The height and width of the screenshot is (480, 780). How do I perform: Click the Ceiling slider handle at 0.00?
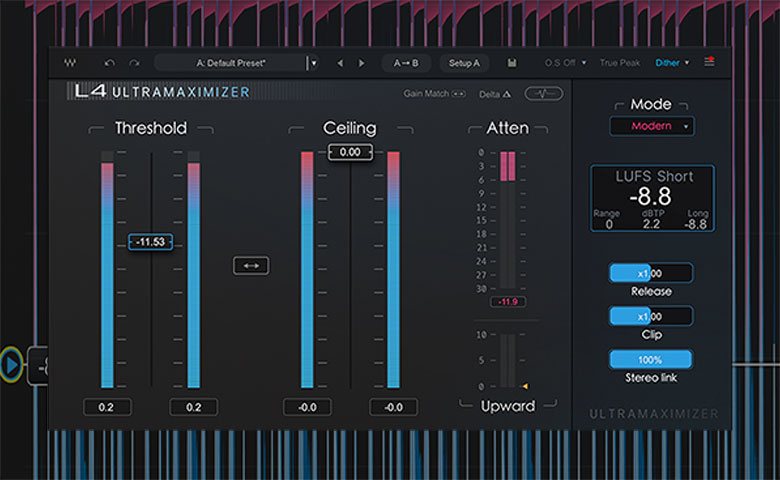pyautogui.click(x=350, y=152)
